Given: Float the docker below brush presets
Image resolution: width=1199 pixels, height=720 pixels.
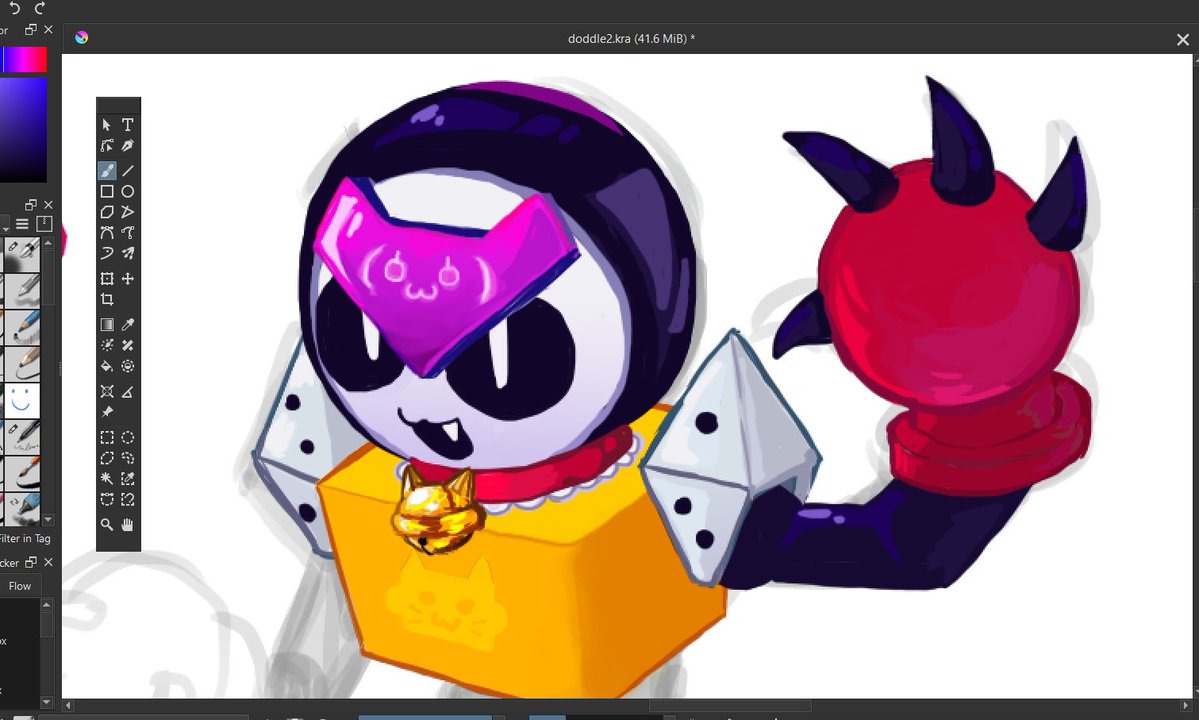Looking at the screenshot, I should tap(31, 563).
